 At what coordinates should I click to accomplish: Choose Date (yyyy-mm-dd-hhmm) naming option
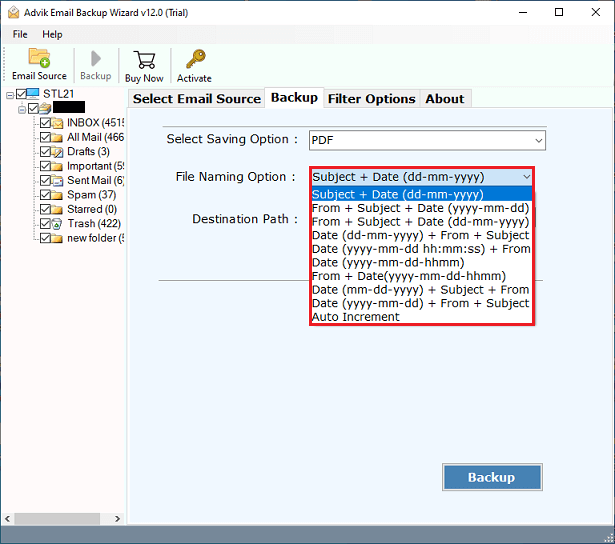point(421,263)
